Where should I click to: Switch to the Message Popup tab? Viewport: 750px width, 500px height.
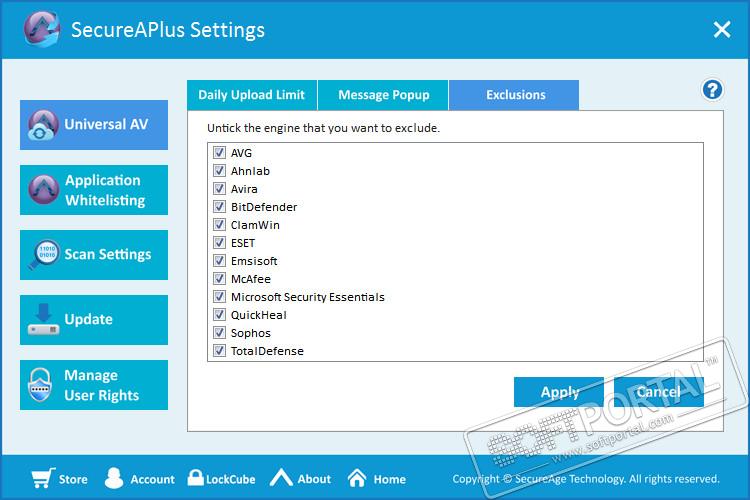click(383, 95)
